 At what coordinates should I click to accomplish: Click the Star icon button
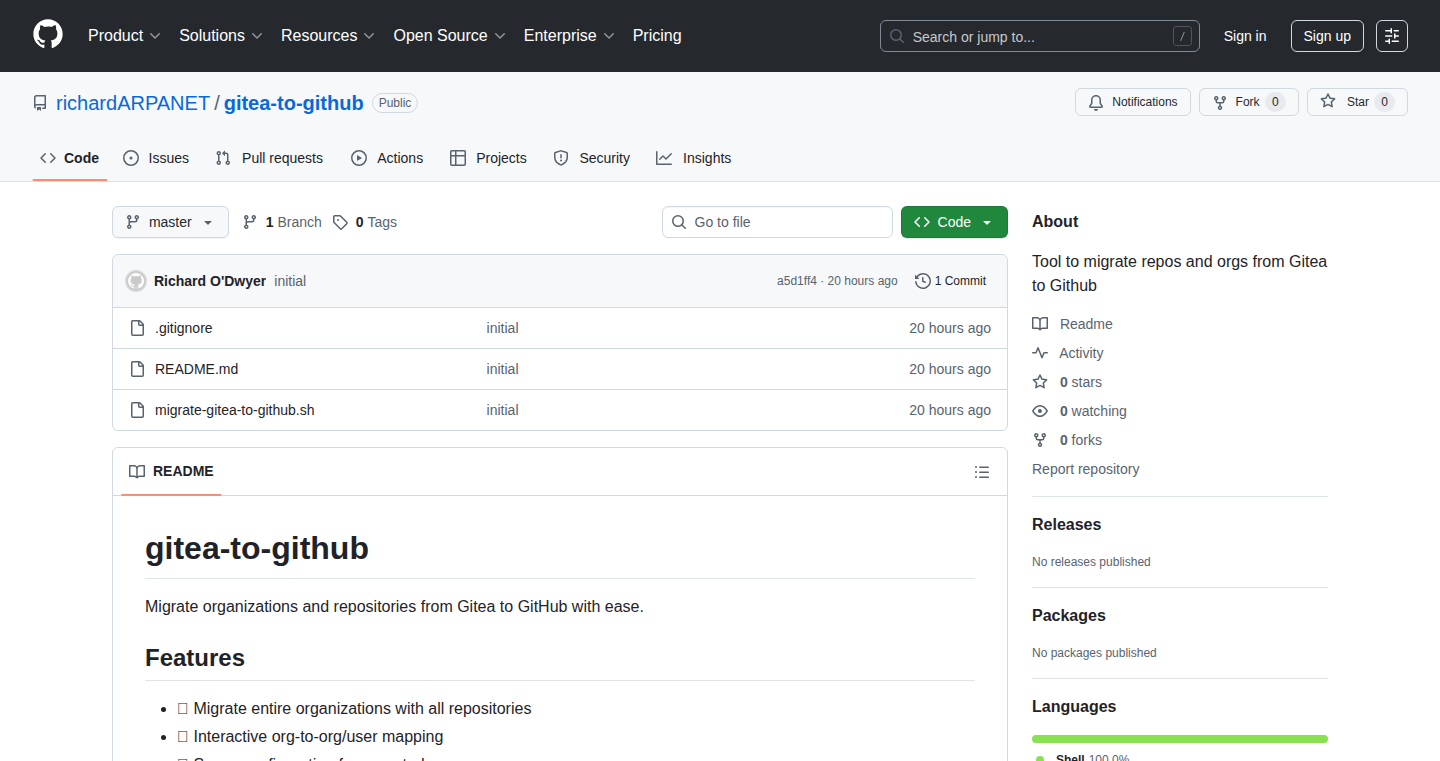[1328, 102]
